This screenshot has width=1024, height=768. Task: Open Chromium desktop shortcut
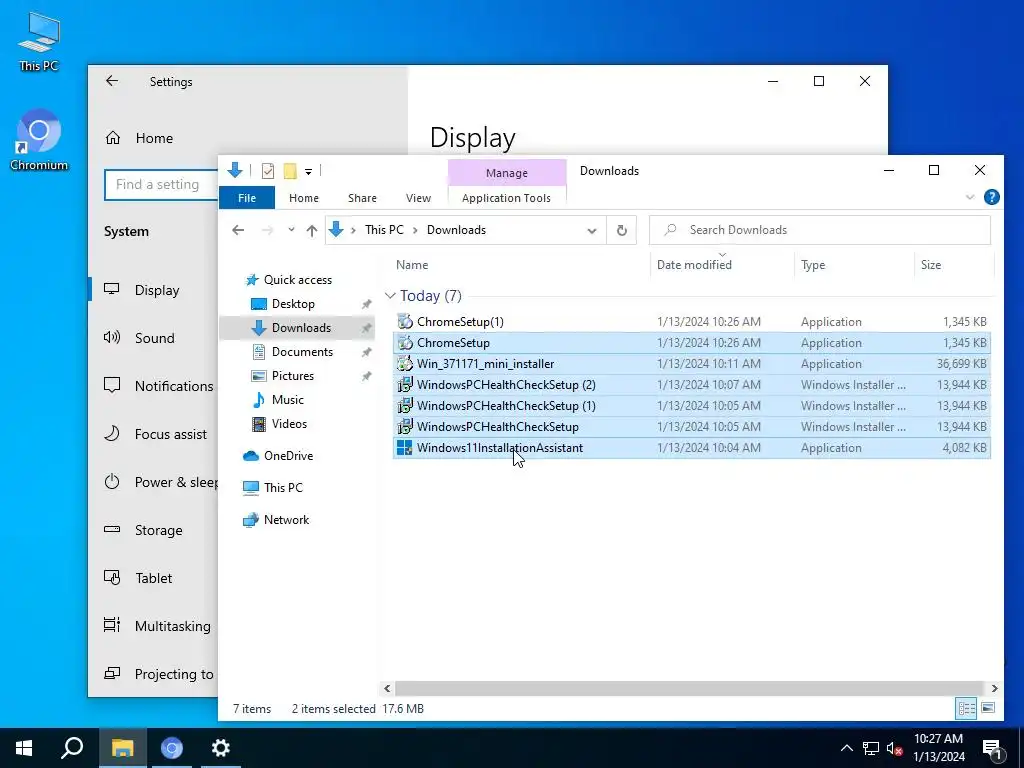coord(39,140)
